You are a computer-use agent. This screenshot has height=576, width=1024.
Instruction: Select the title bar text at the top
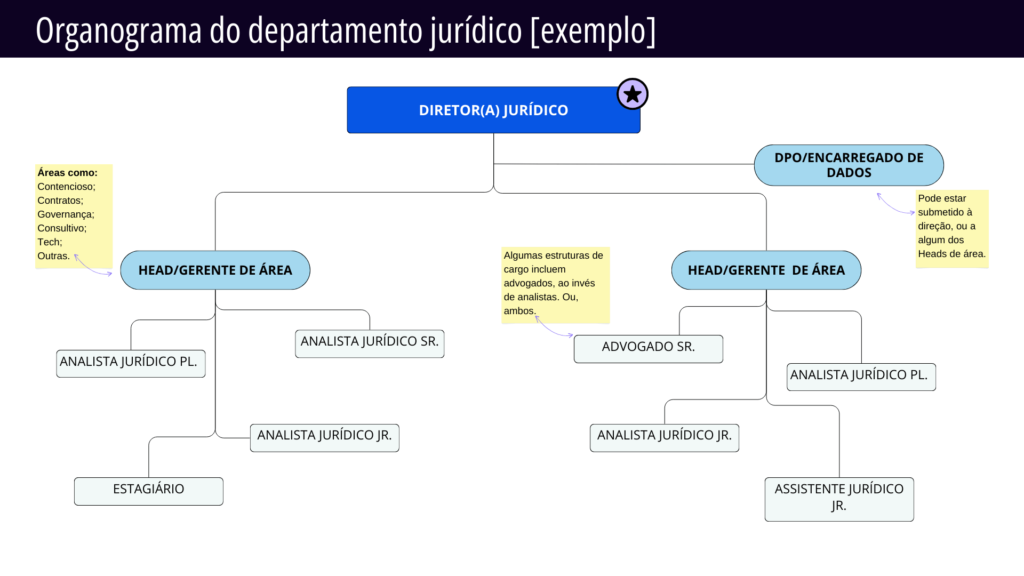click(345, 31)
